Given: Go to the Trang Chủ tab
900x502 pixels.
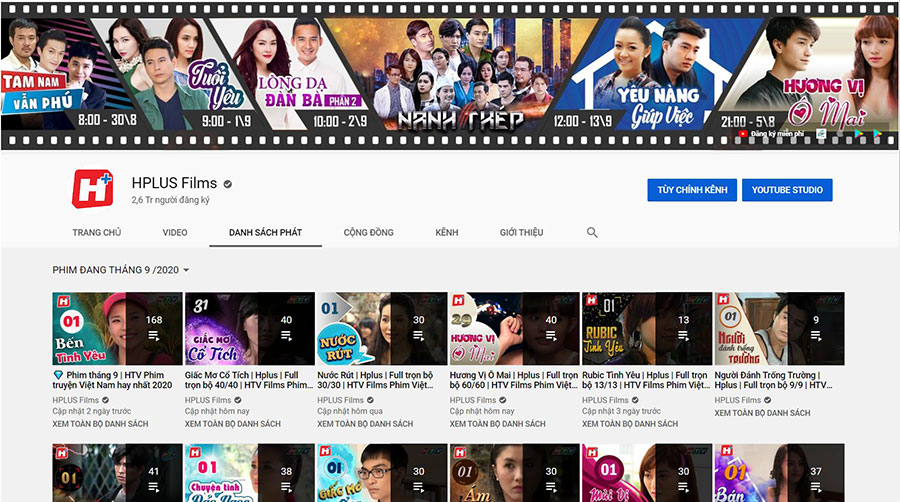Looking at the screenshot, I should pos(97,232).
